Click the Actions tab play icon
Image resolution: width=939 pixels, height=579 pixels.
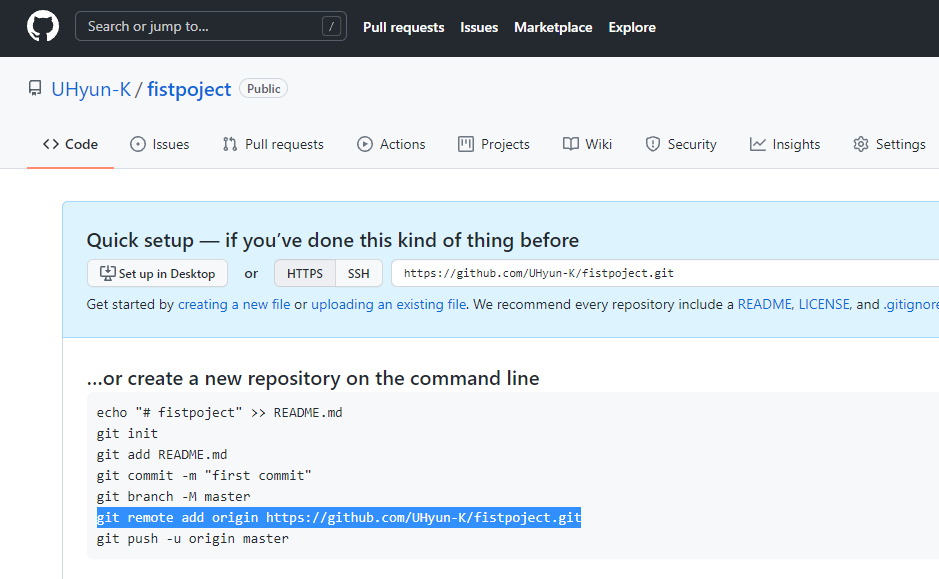pos(365,144)
